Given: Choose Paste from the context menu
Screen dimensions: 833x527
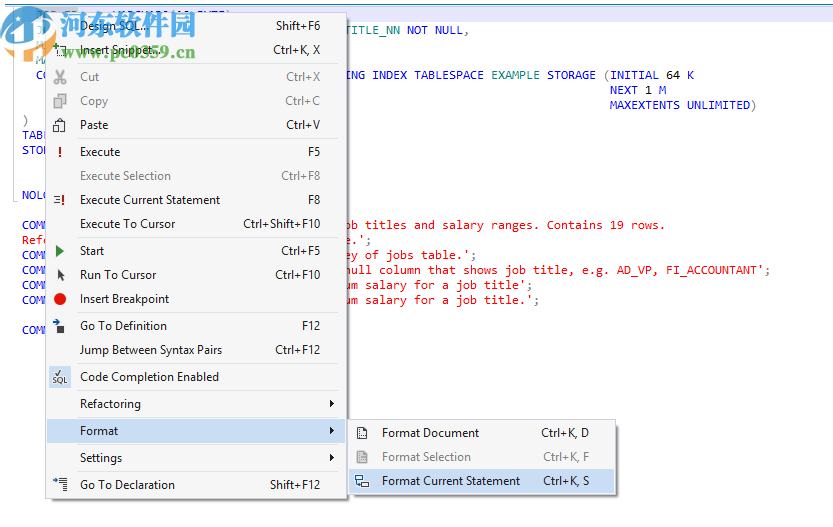Looking at the screenshot, I should [x=196, y=125].
